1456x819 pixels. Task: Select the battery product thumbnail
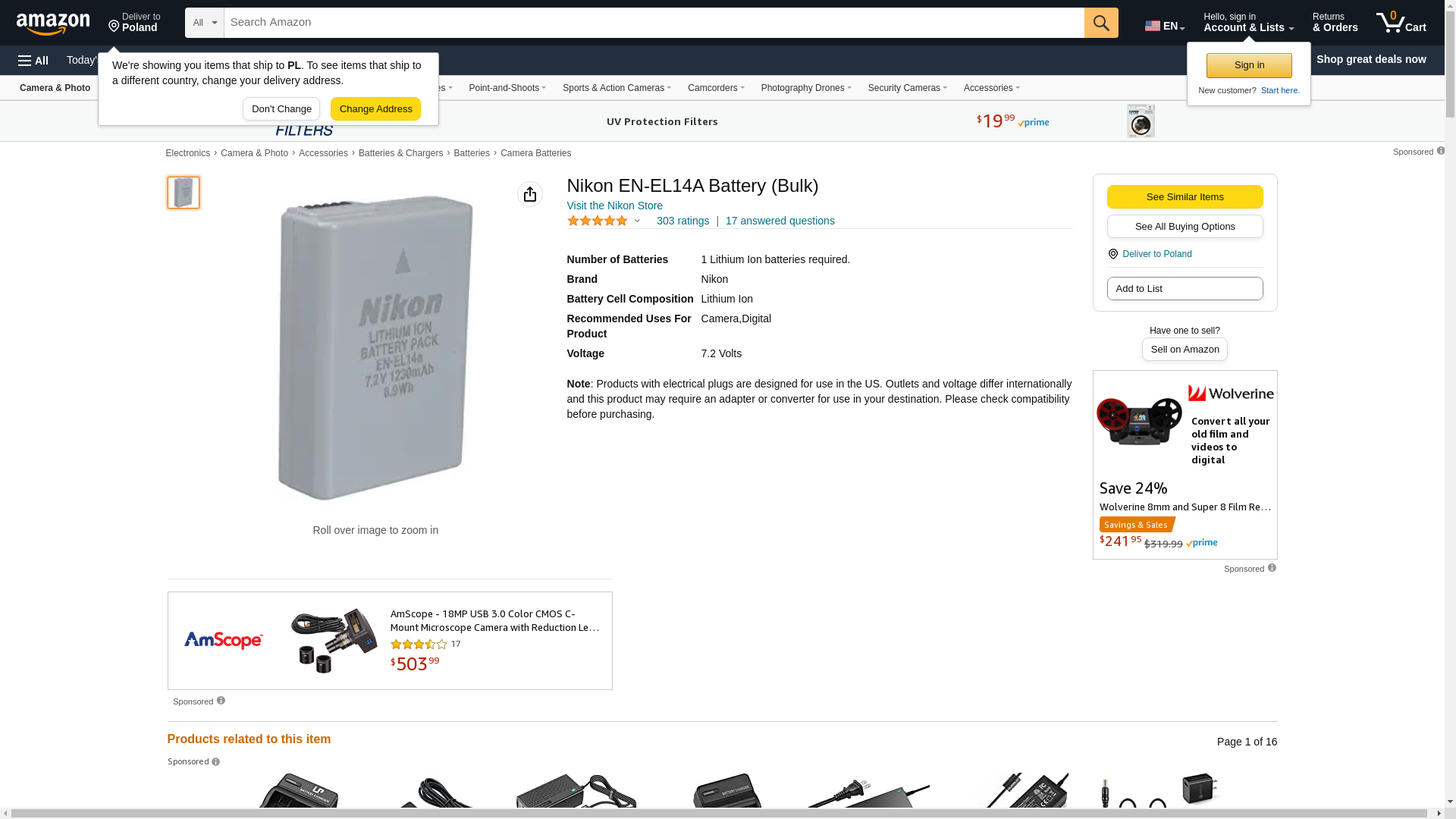[184, 193]
